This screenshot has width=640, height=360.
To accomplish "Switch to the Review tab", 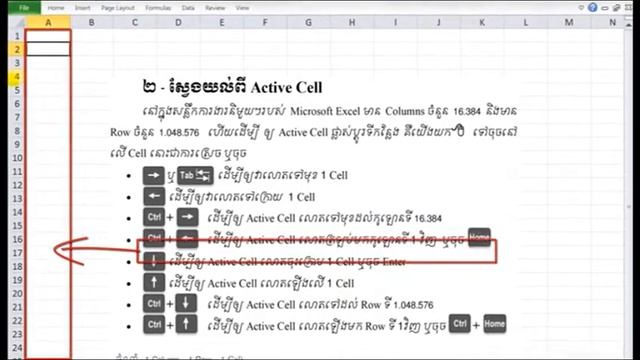I will tap(215, 8).
